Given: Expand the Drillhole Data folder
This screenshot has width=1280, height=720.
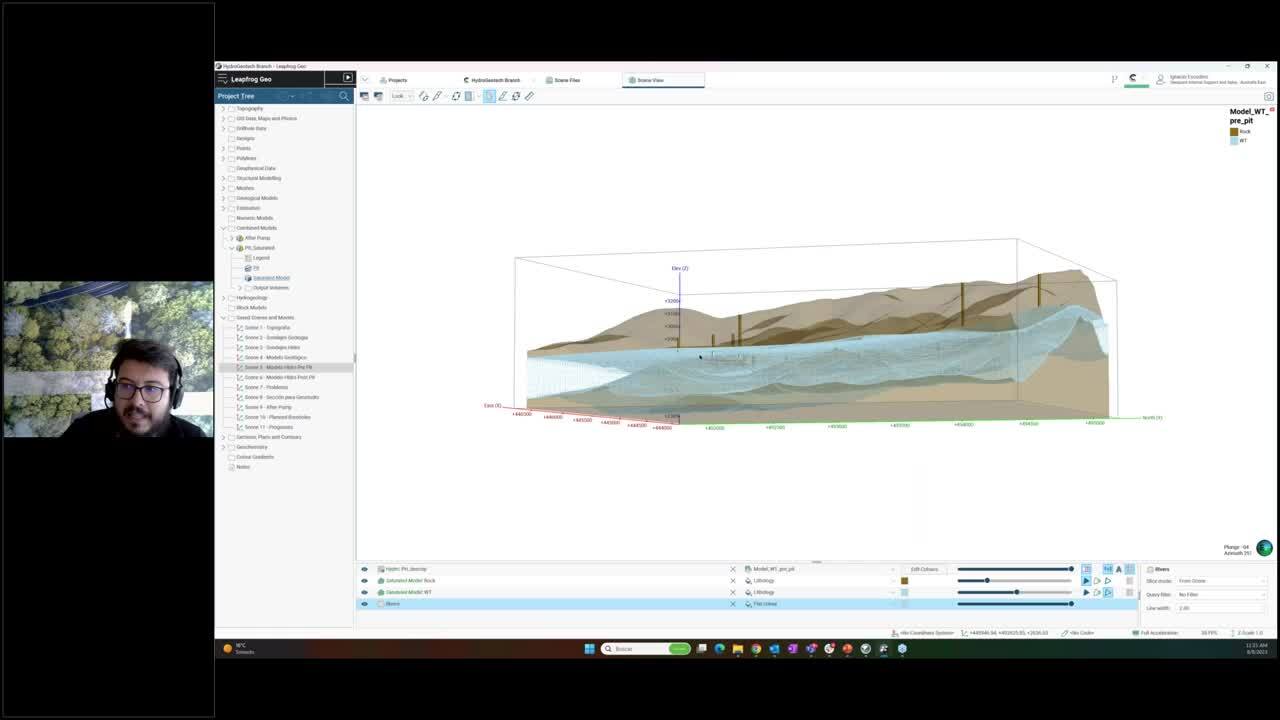Looking at the screenshot, I should (223, 128).
